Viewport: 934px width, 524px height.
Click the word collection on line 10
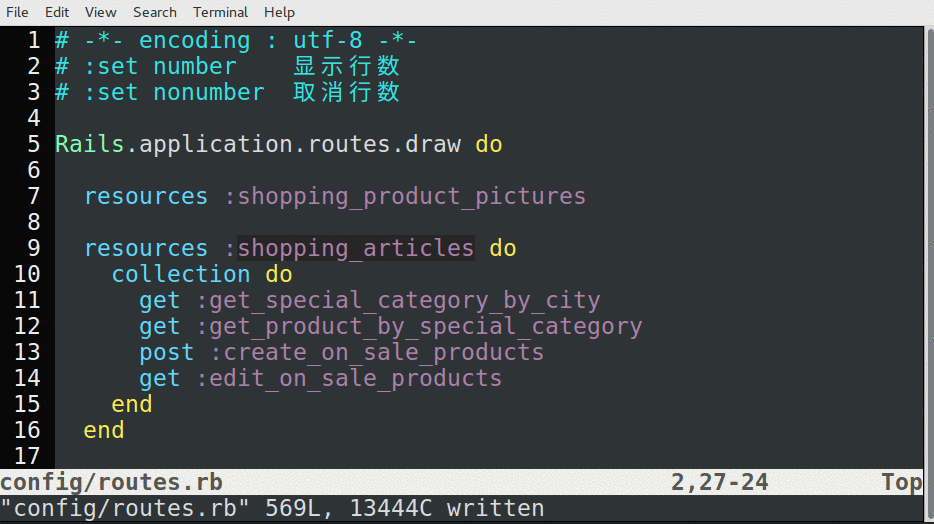tap(181, 274)
